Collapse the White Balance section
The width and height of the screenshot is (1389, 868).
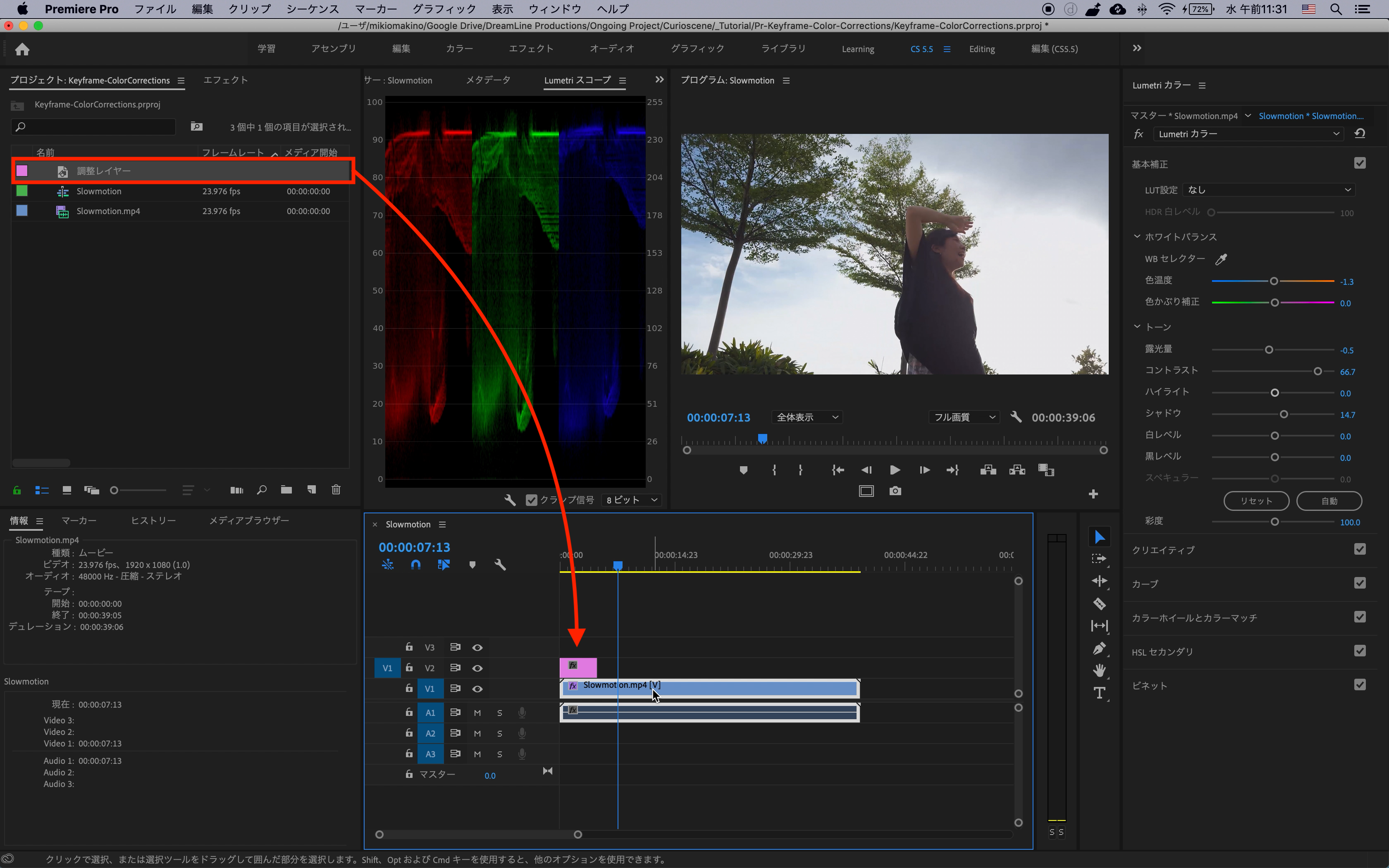click(1137, 236)
